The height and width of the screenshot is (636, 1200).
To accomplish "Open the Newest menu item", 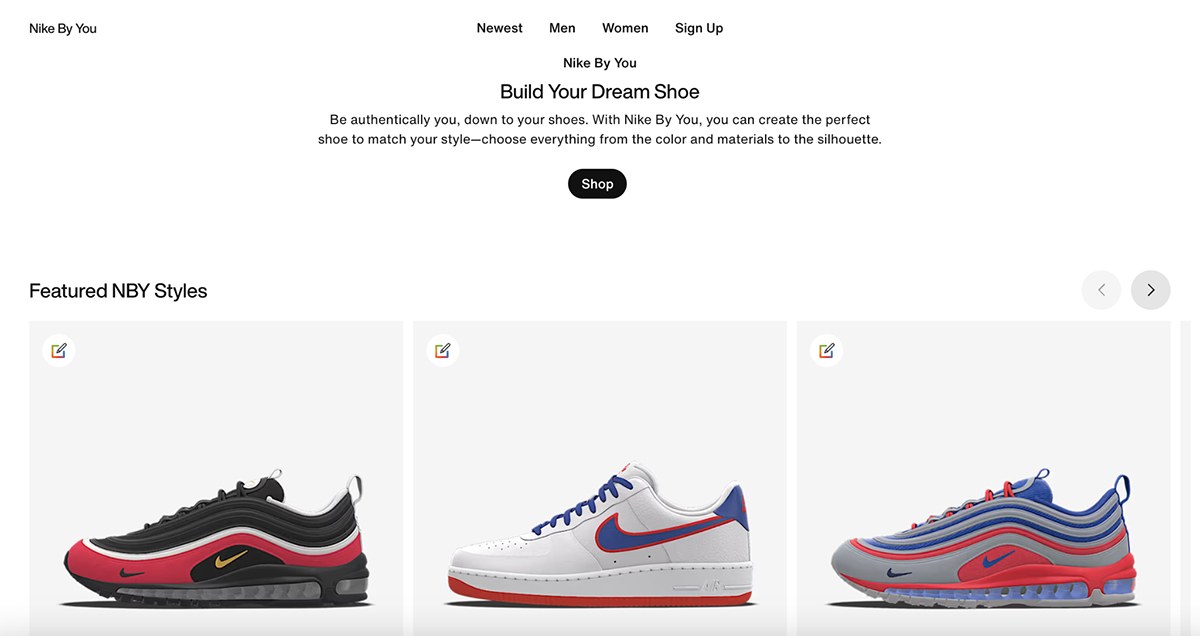I will [499, 28].
